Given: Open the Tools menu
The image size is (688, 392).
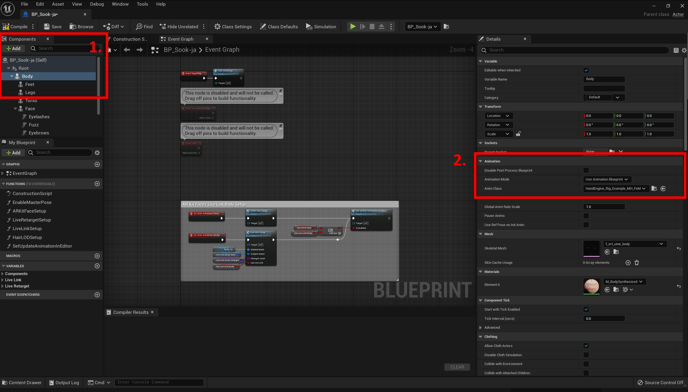Looking at the screenshot, I should tap(142, 4).
